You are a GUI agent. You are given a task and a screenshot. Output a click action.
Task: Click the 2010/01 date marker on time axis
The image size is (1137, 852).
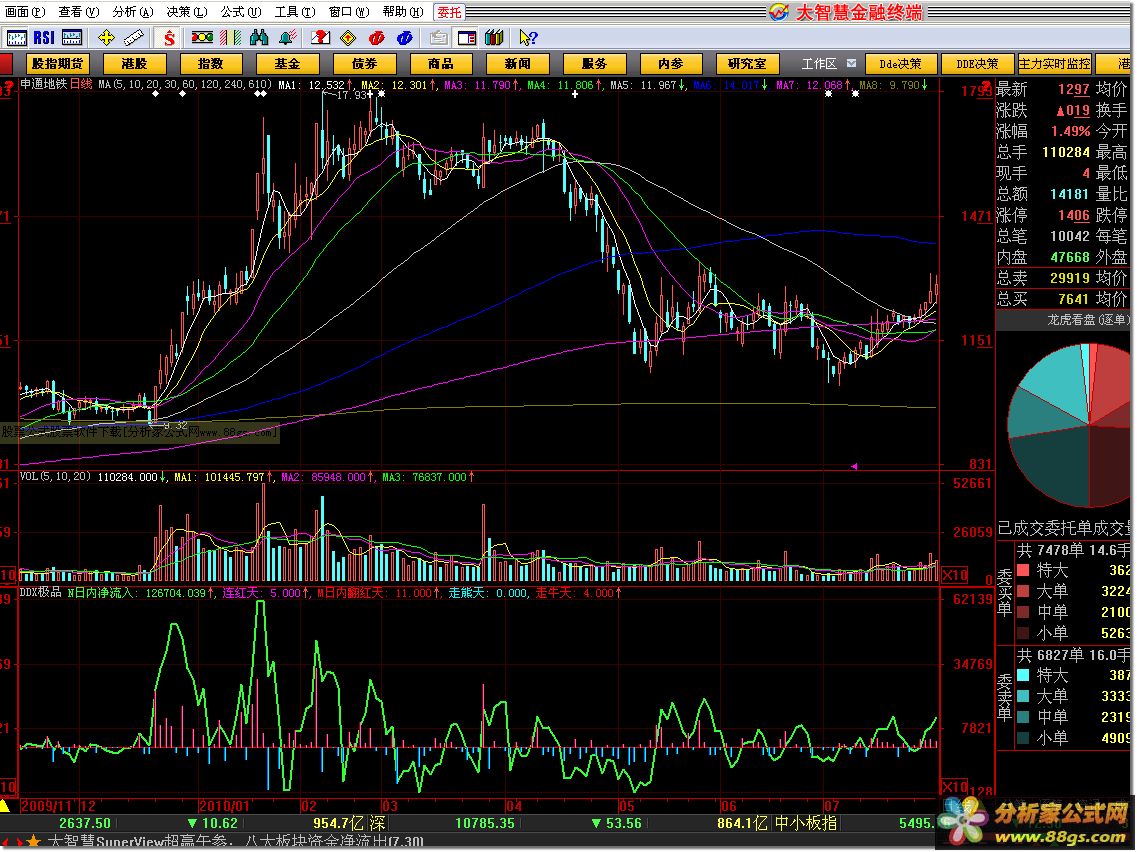tap(223, 806)
